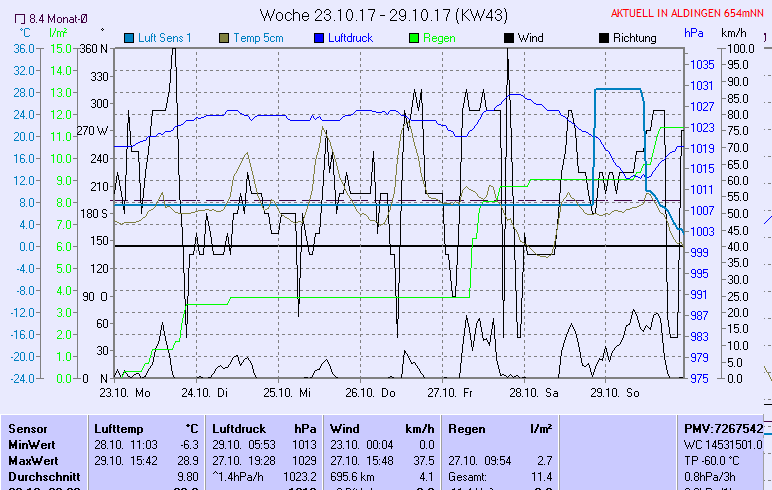
Task: Click the PMV:7267542 status text
Action: pos(722,428)
